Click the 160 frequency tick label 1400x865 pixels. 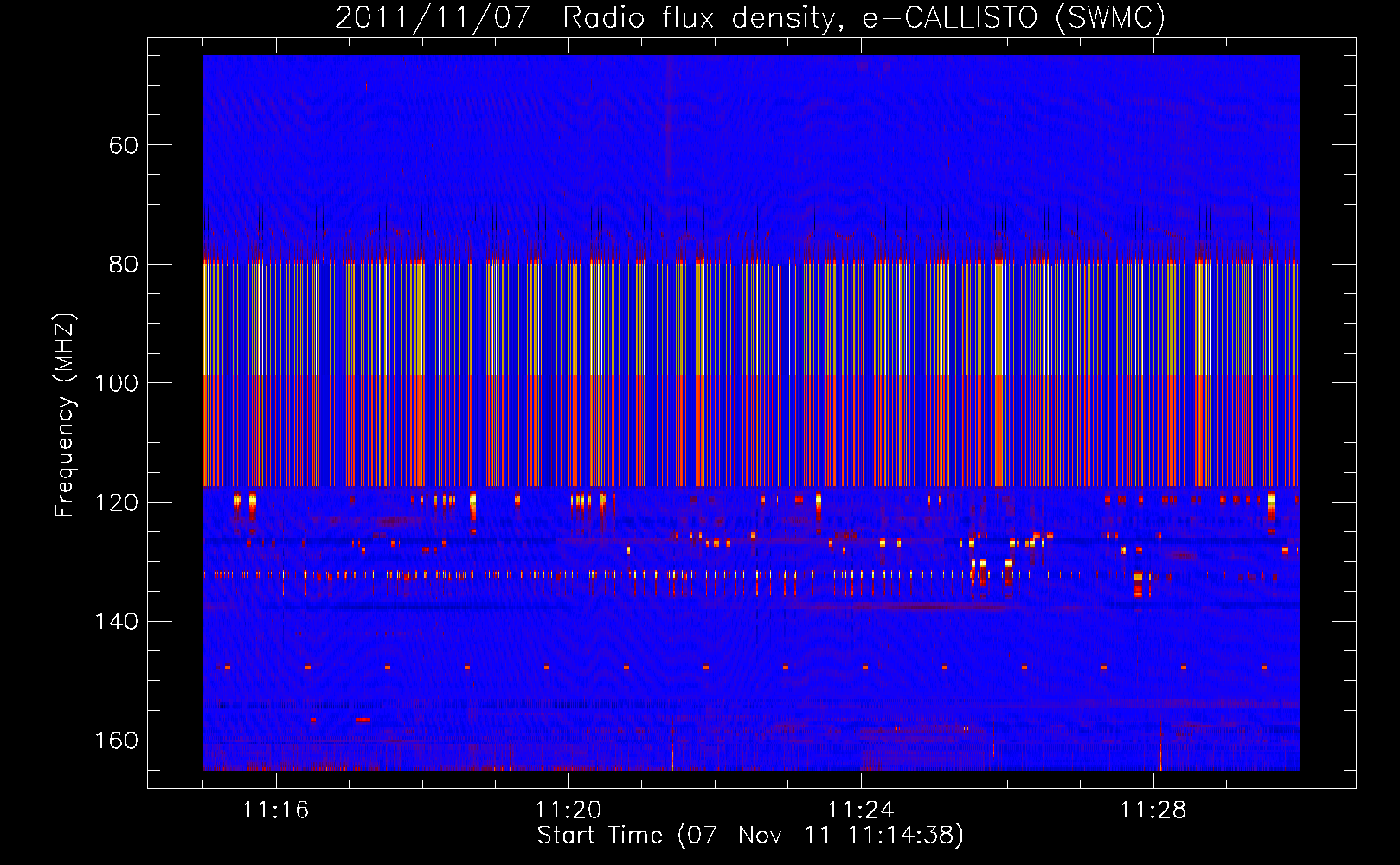click(117, 740)
